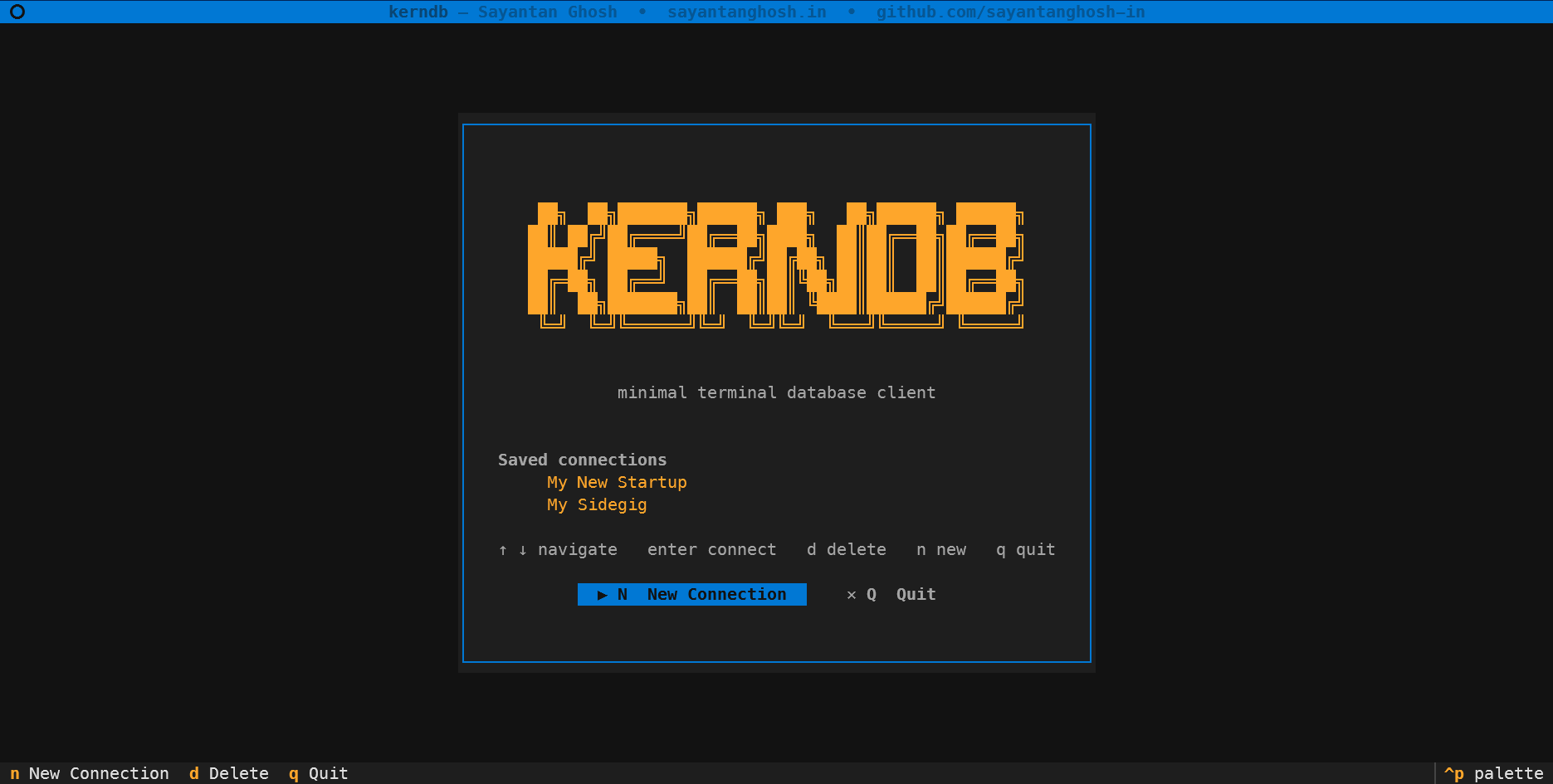Click the 'q quit' hint in the dialog
Image resolution: width=1553 pixels, height=784 pixels.
coord(1026,549)
